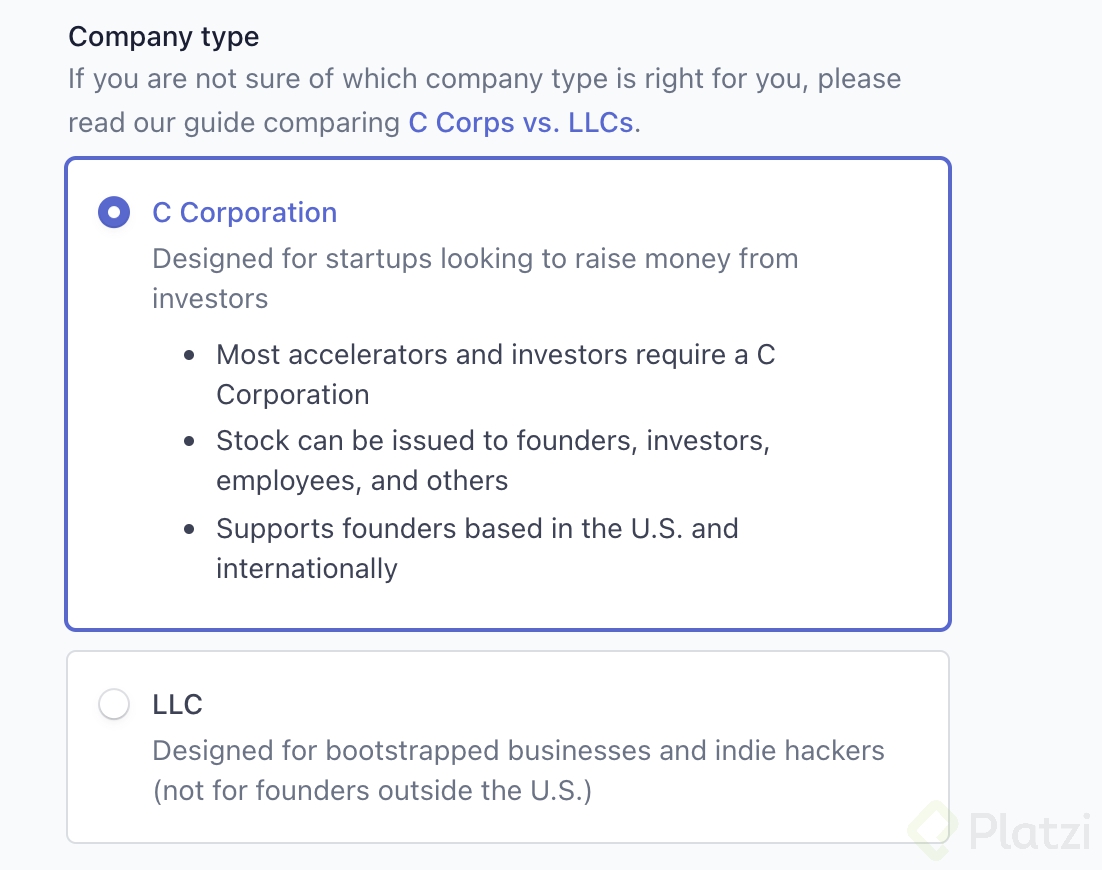This screenshot has width=1102, height=870.
Task: Click "employees, and others" line in second bullet
Action: 362,481
